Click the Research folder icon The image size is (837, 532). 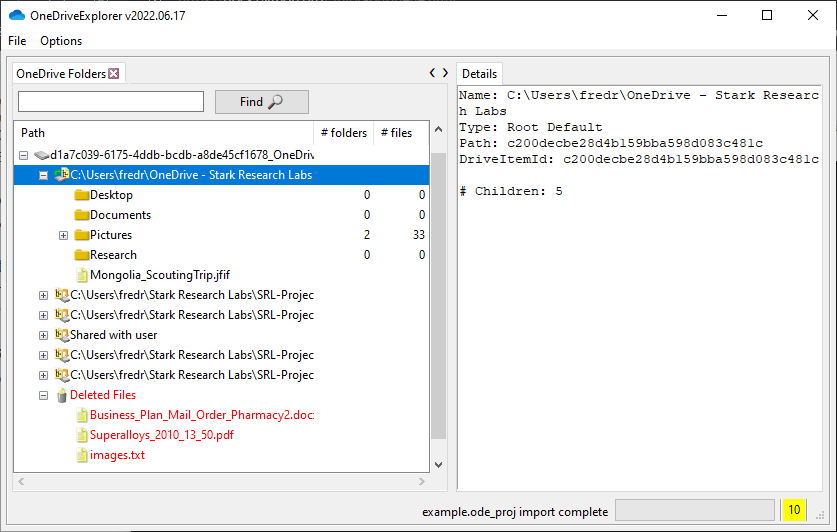point(82,255)
